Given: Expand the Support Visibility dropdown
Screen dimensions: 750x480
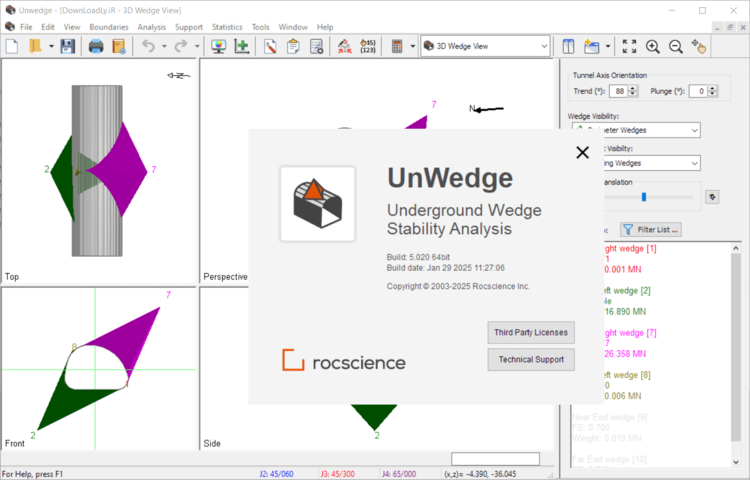Looking at the screenshot, I should (694, 163).
